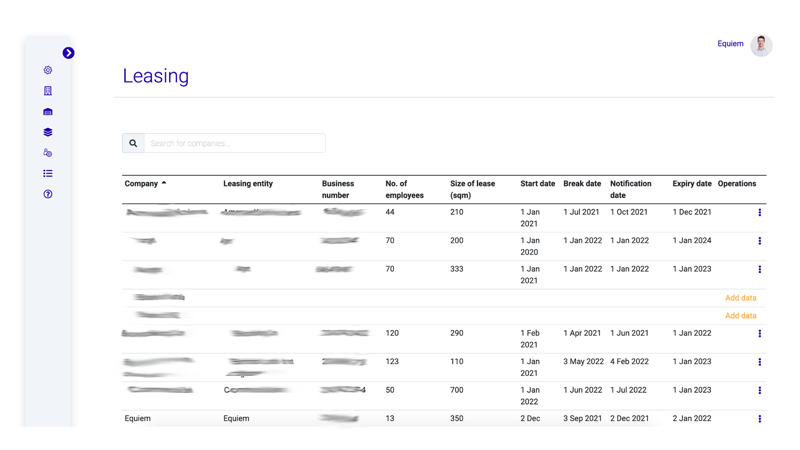Viewport: 800px width, 450px height.
Task: Open settings via the gear icon
Action: (48, 71)
